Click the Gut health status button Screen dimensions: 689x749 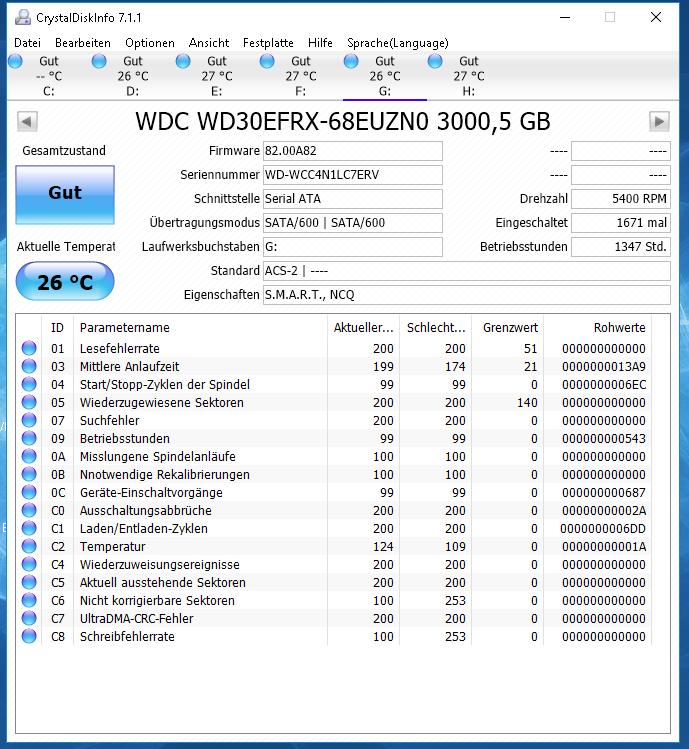click(x=65, y=194)
